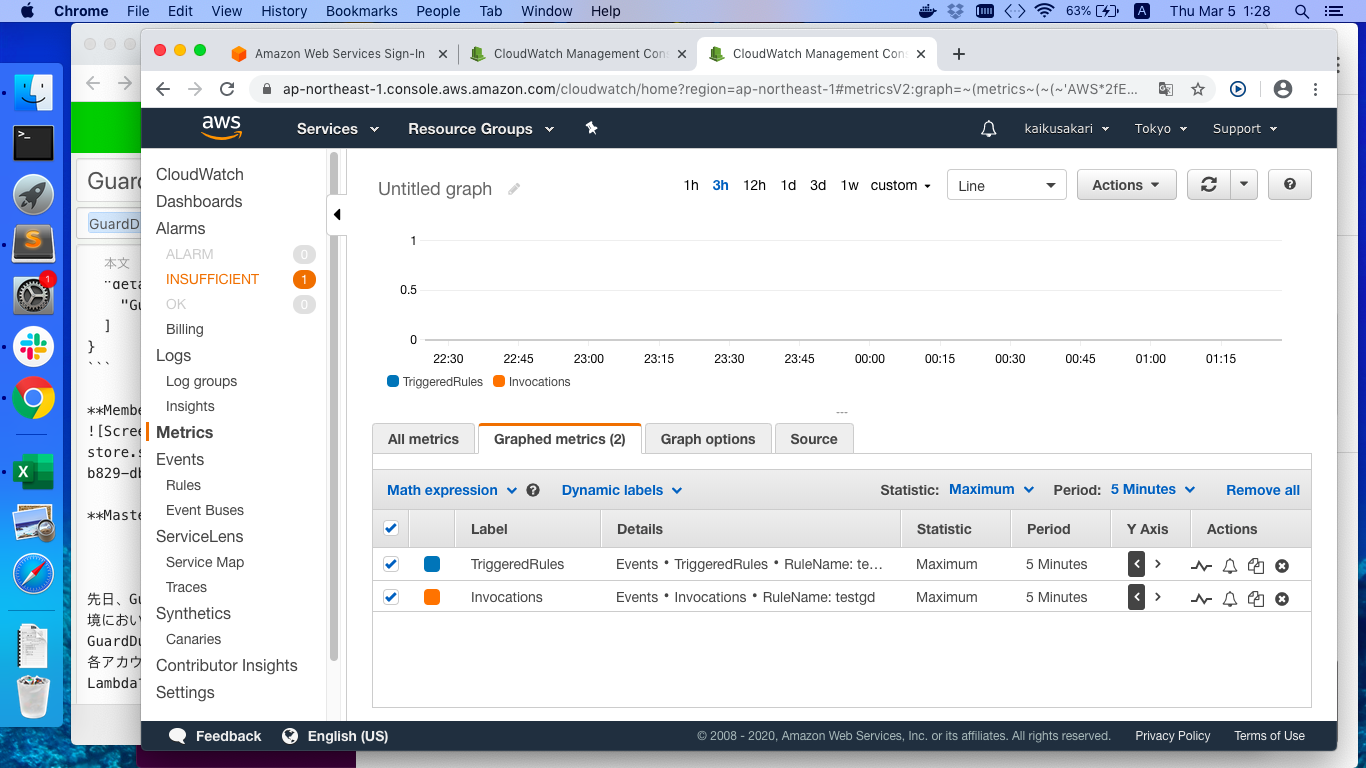Screen dimensions: 1366x768
Task: Open Log groups in the sidebar
Action: point(201,381)
